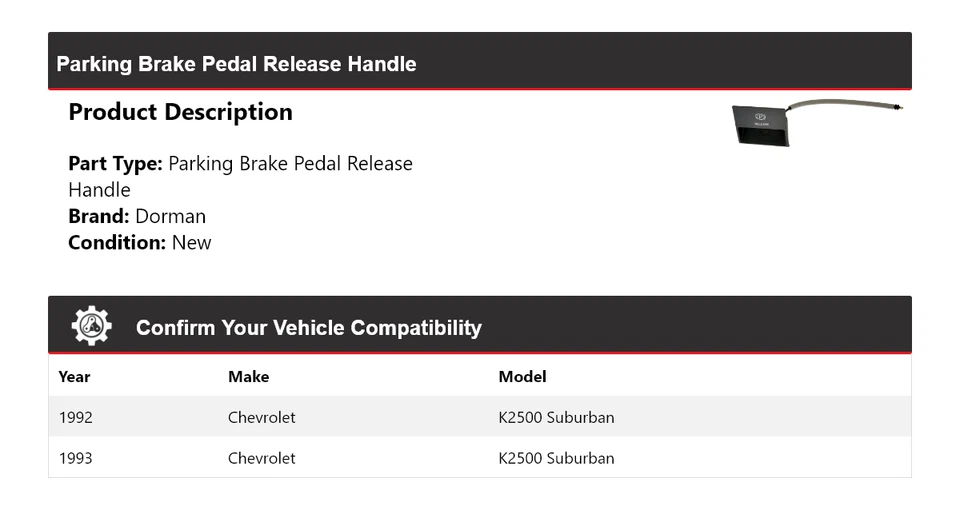
Task: Click the Brand label text
Action: (x=98, y=216)
